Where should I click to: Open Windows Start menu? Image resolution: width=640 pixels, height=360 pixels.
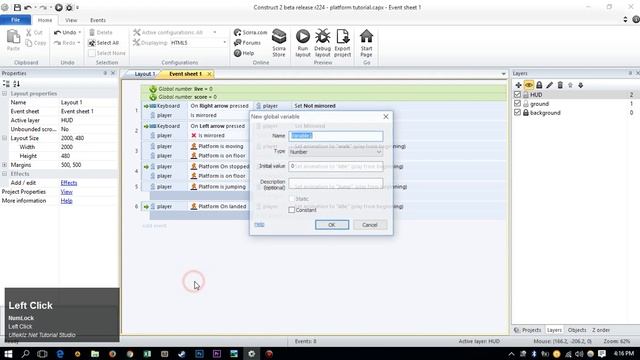tap(8, 353)
